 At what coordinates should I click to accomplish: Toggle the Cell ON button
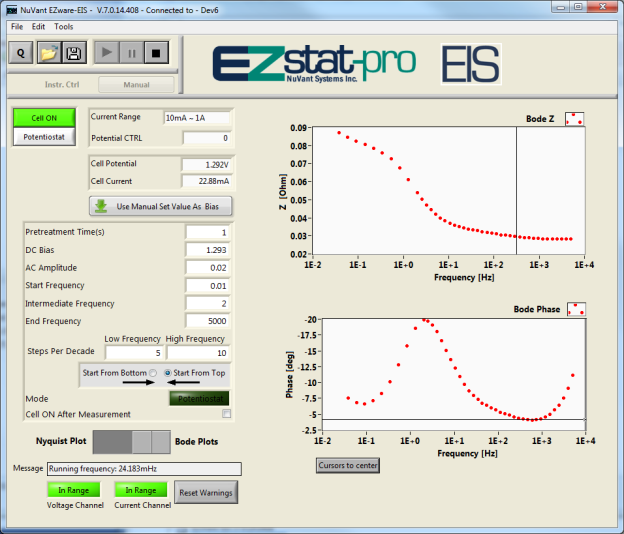(x=44, y=118)
